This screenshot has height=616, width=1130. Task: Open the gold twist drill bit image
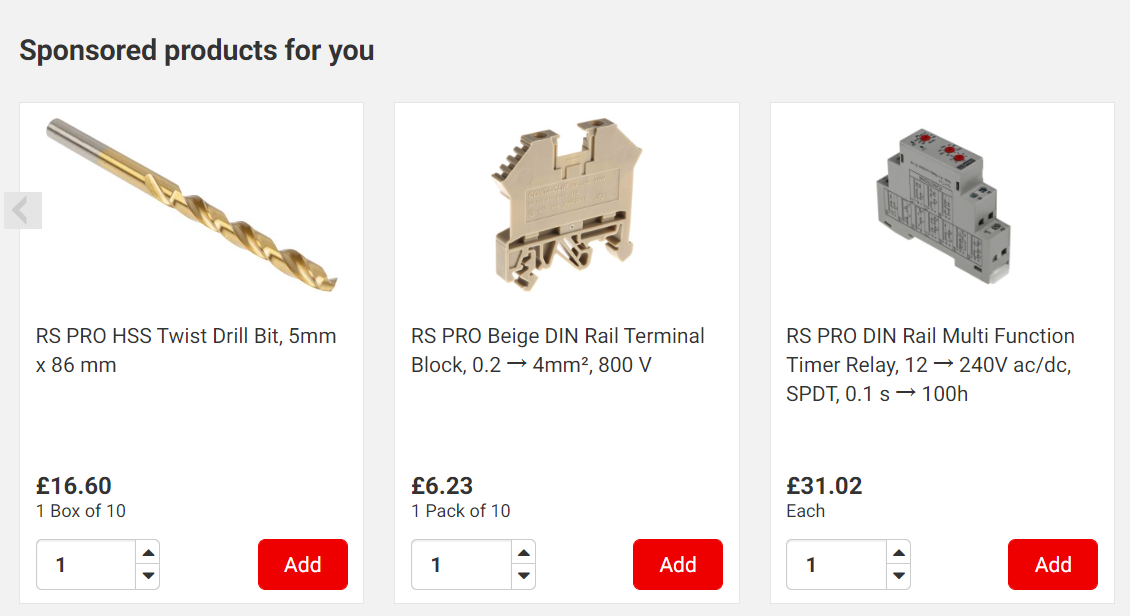192,205
